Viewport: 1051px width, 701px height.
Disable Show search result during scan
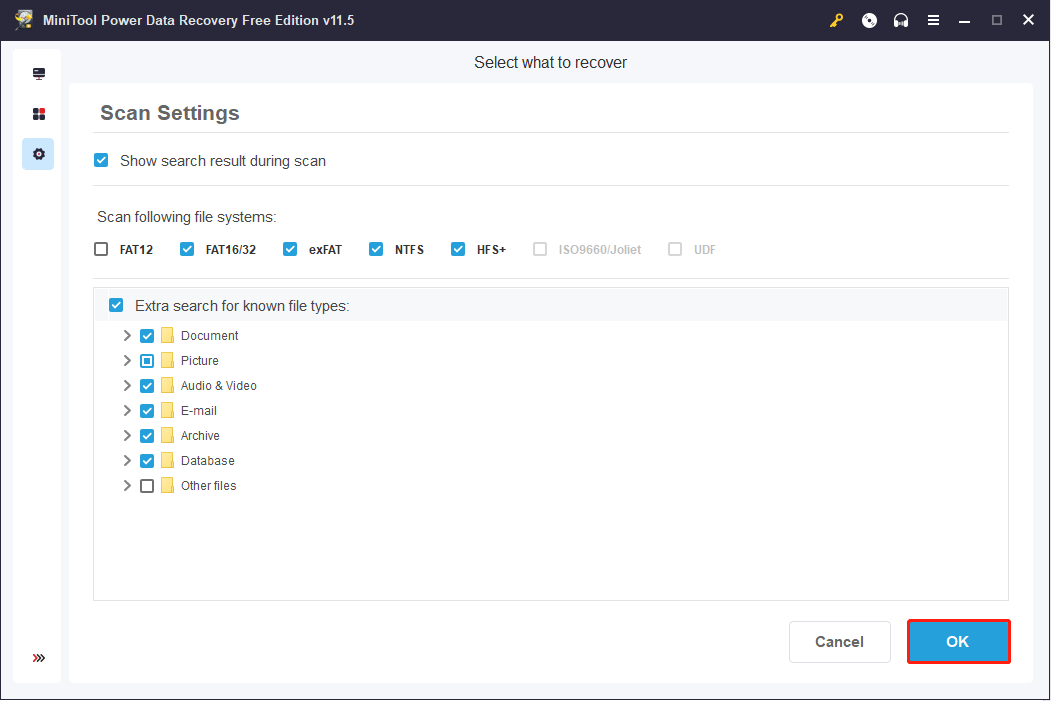click(x=101, y=160)
